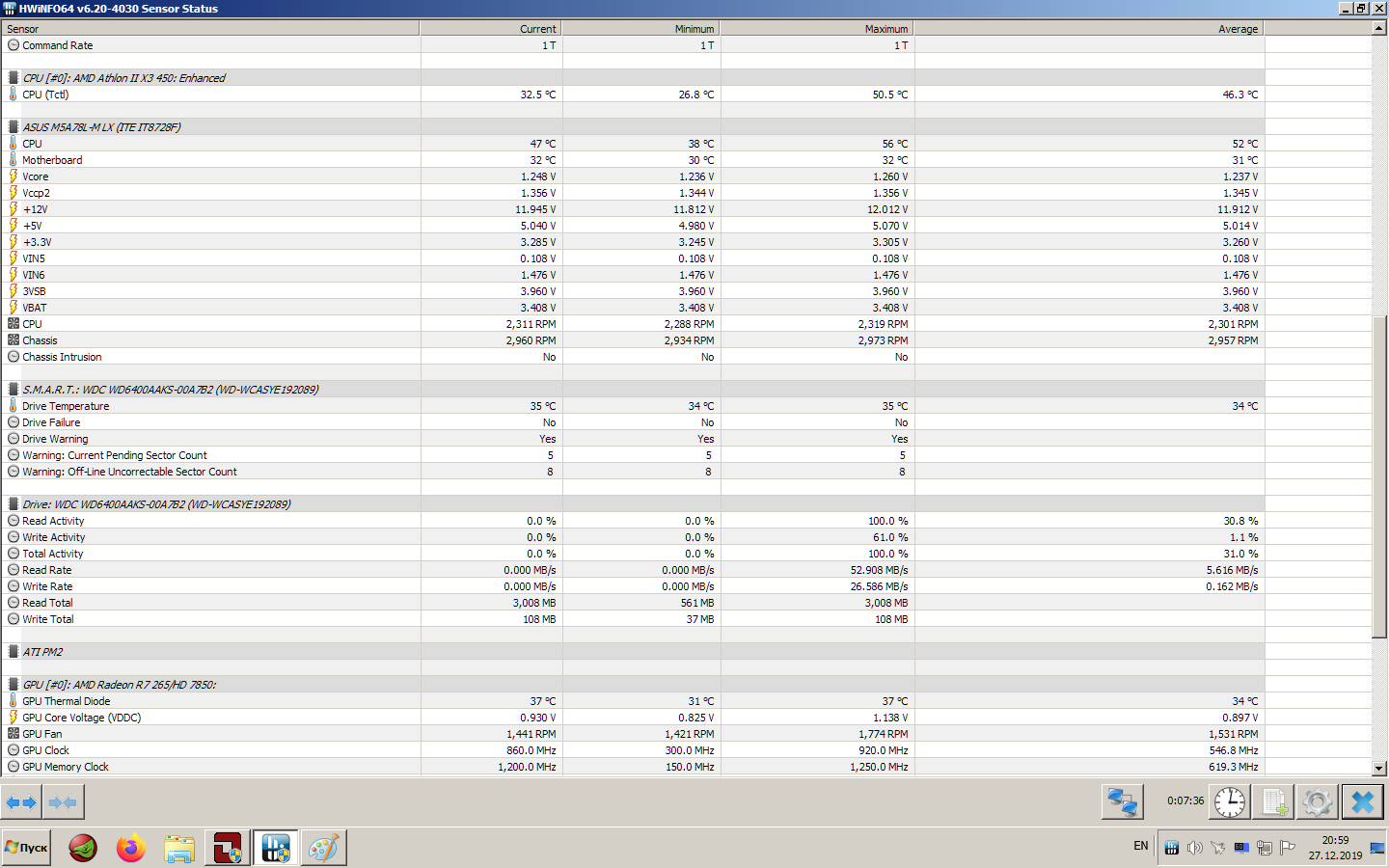The height and width of the screenshot is (868, 1389).
Task: Click the scrollbar up arrow
Action: coord(1379,28)
